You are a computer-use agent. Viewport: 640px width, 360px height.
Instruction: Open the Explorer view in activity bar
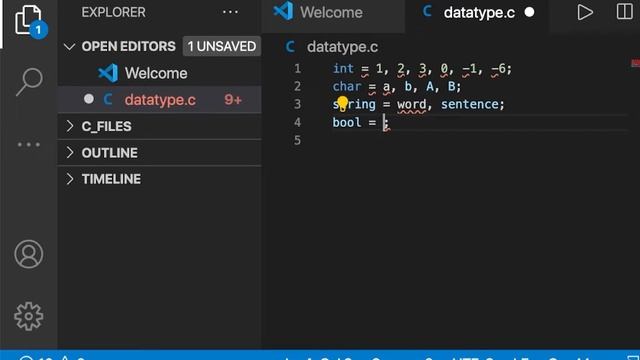tap(28, 20)
